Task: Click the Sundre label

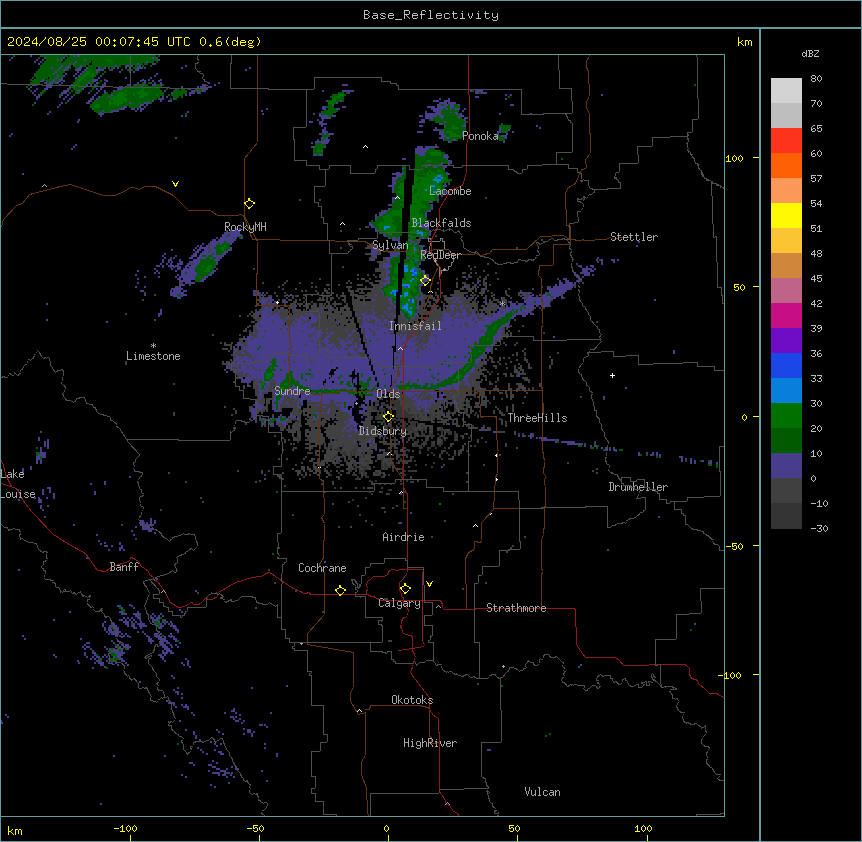Action: pyautogui.click(x=292, y=391)
